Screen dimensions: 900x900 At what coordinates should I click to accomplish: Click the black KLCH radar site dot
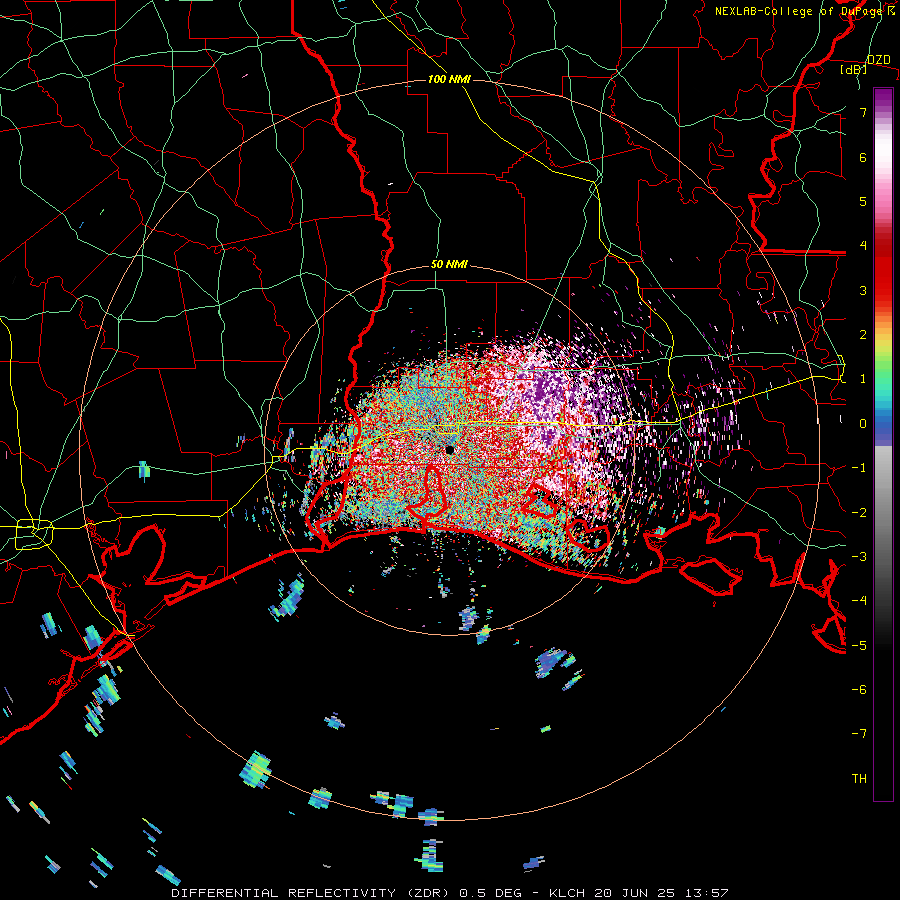click(449, 449)
